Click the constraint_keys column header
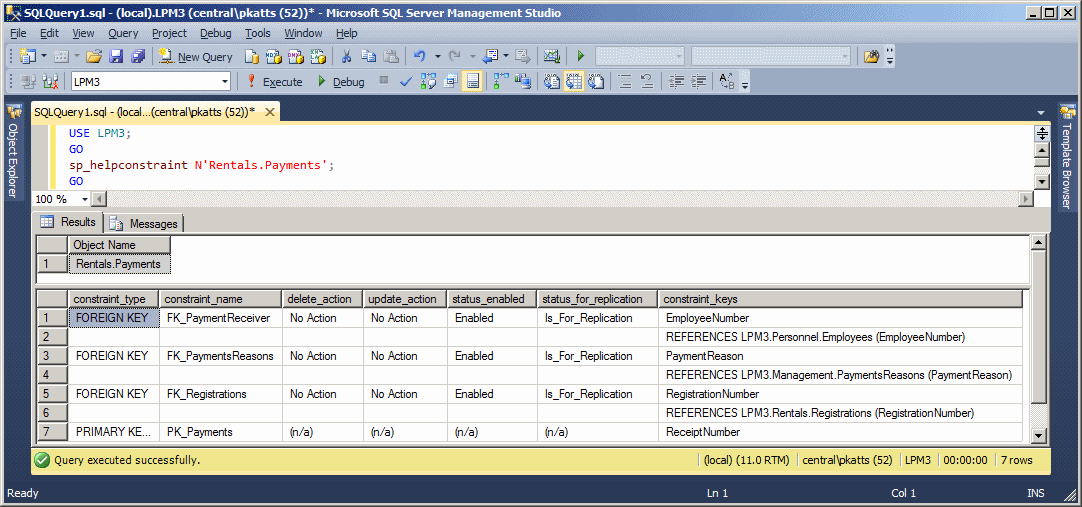 (x=840, y=299)
